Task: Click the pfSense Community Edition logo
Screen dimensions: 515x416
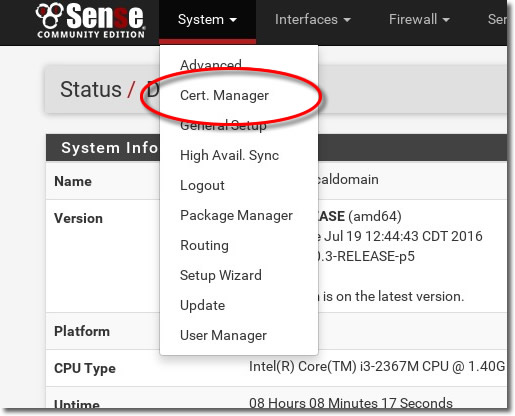Action: [90, 21]
